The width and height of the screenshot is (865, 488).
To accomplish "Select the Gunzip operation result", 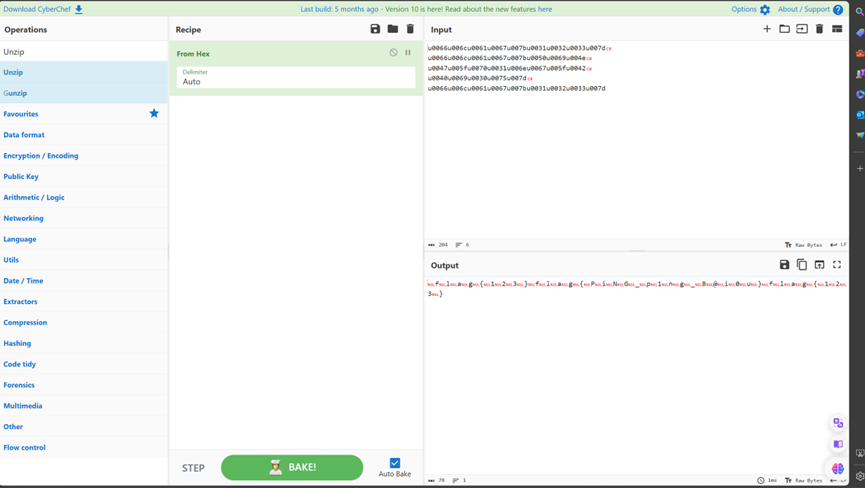I will pos(84,93).
